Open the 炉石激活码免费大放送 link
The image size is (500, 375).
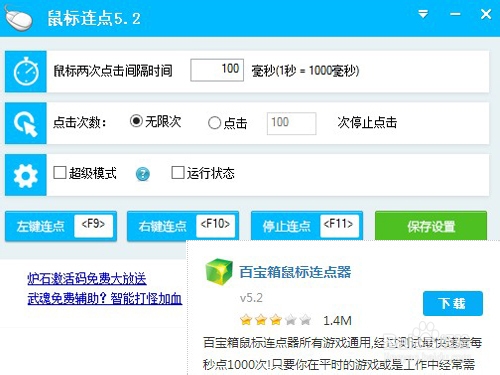click(87, 279)
